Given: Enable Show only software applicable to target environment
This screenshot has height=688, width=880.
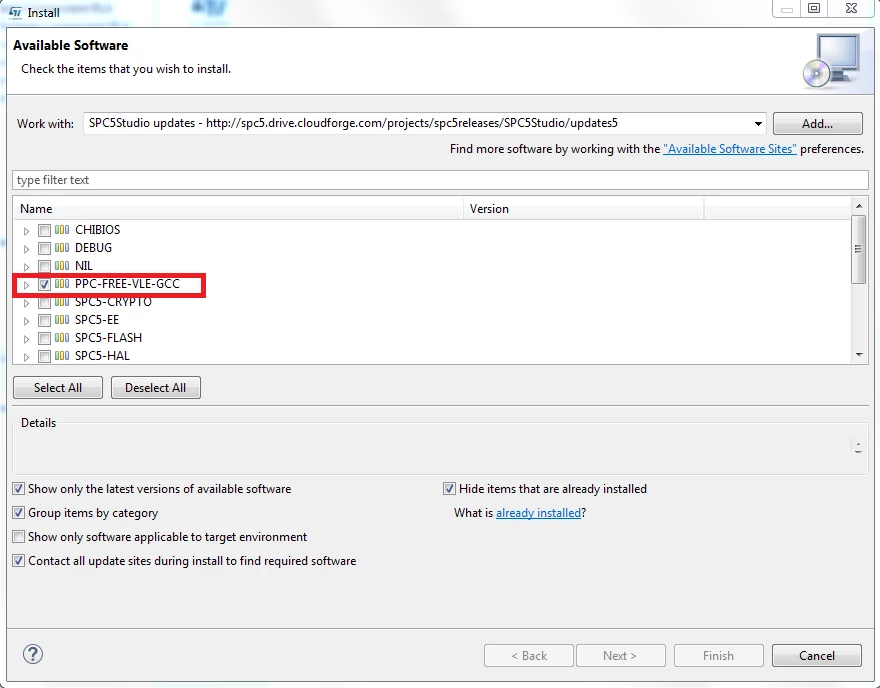Looking at the screenshot, I should (x=19, y=537).
